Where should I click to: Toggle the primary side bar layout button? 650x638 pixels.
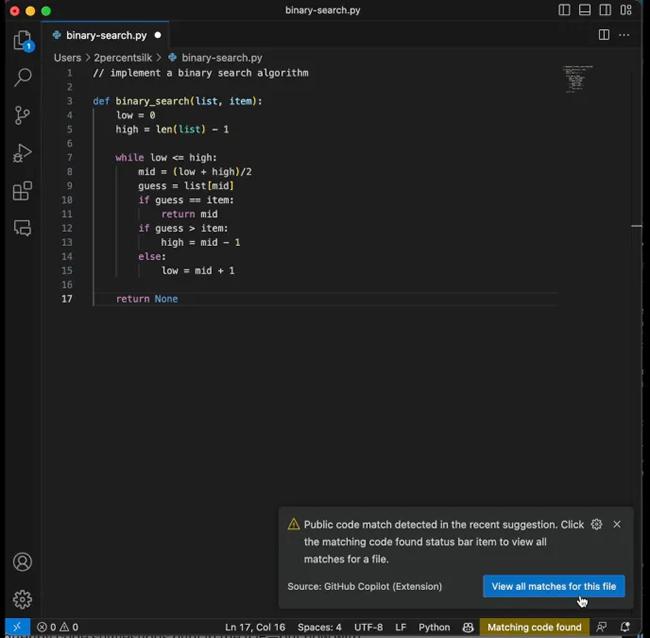[564, 10]
